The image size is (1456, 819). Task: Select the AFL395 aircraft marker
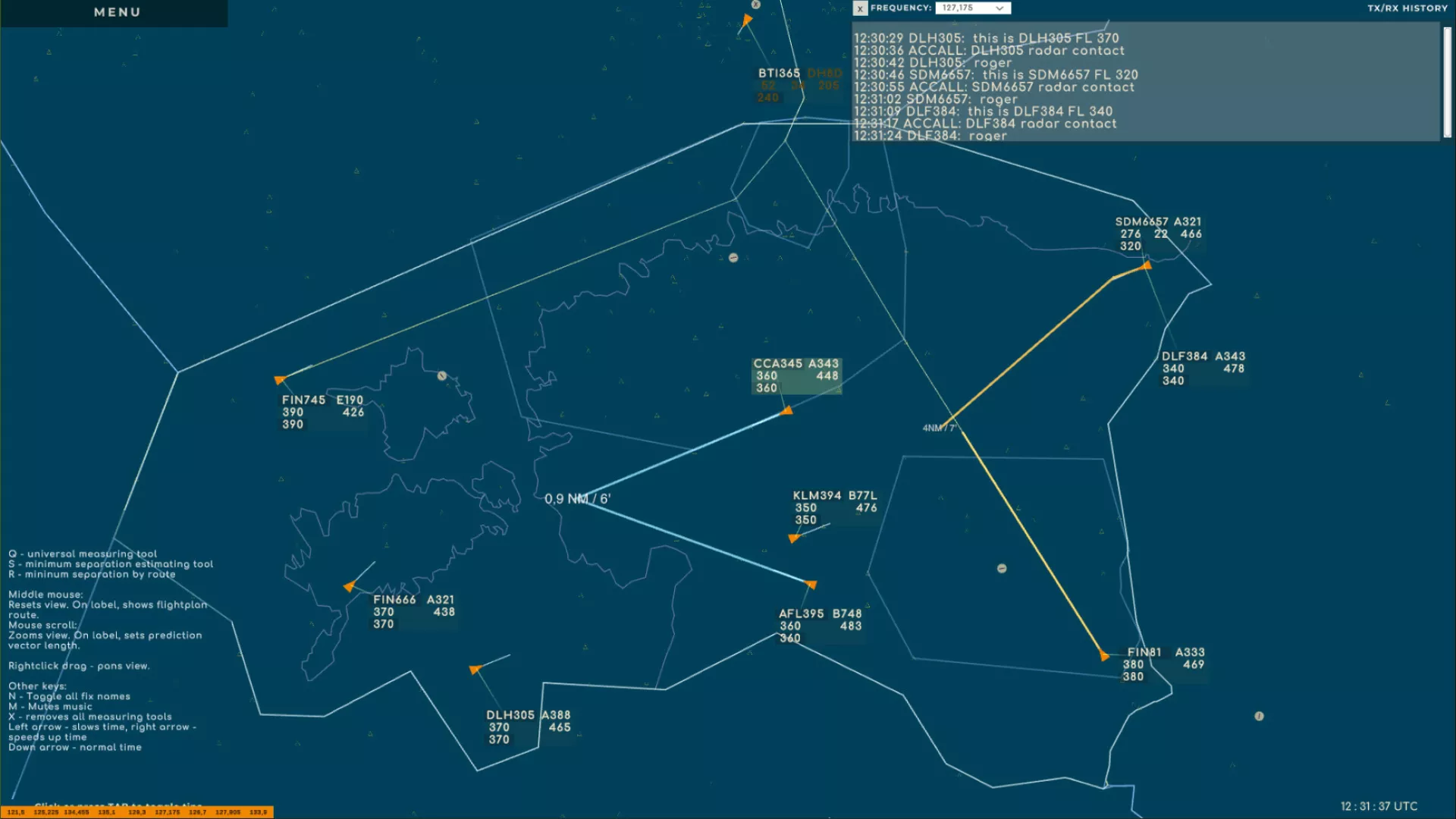pos(811,585)
